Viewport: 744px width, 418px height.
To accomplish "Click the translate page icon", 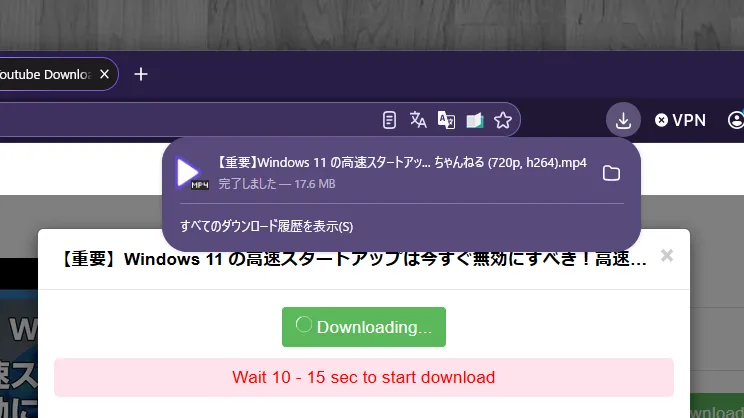I will (x=418, y=120).
